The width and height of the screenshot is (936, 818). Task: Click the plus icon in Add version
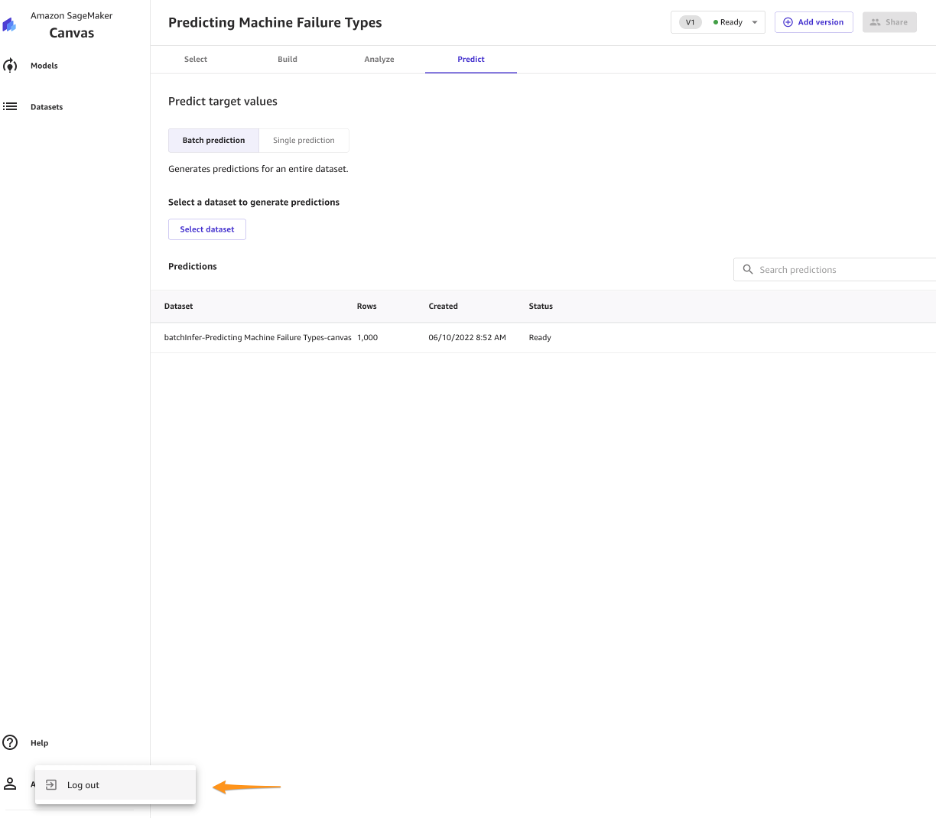point(788,22)
